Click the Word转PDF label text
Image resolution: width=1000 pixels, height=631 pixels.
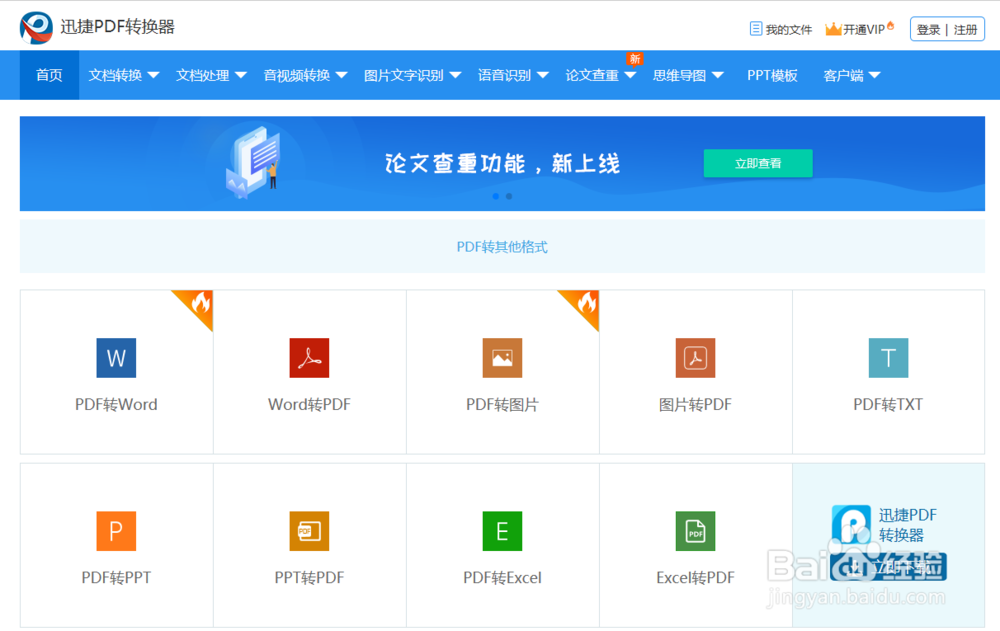[x=309, y=405]
